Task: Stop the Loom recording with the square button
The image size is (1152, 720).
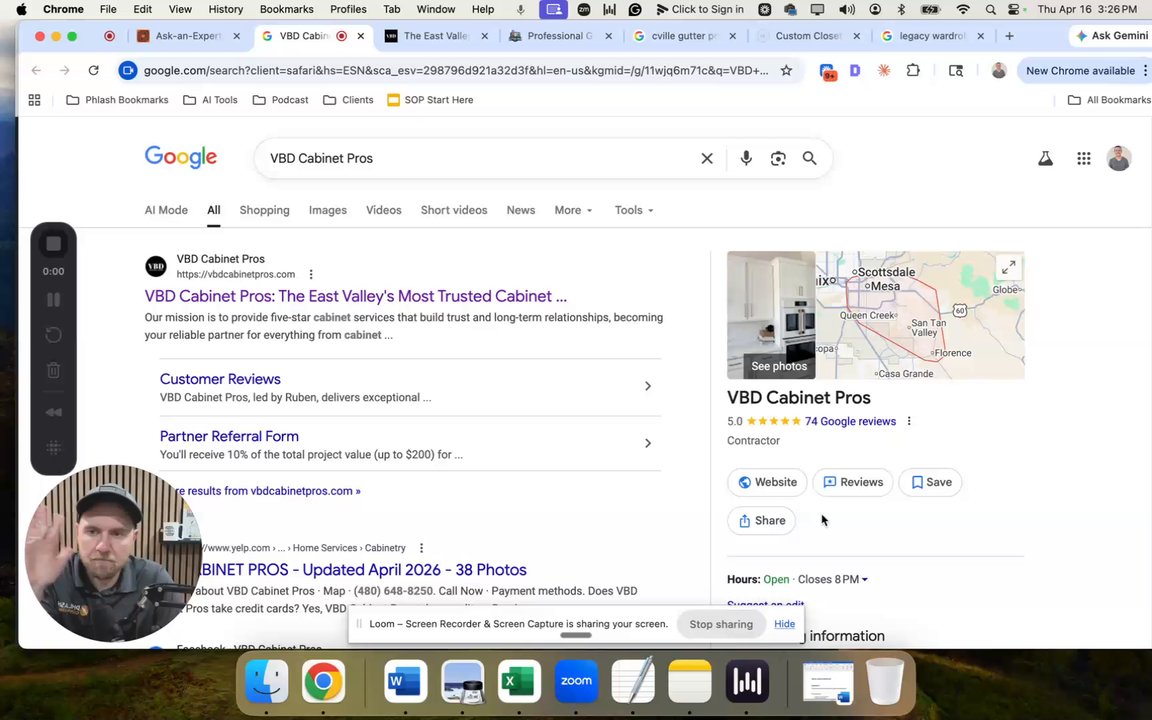Action: (x=54, y=244)
